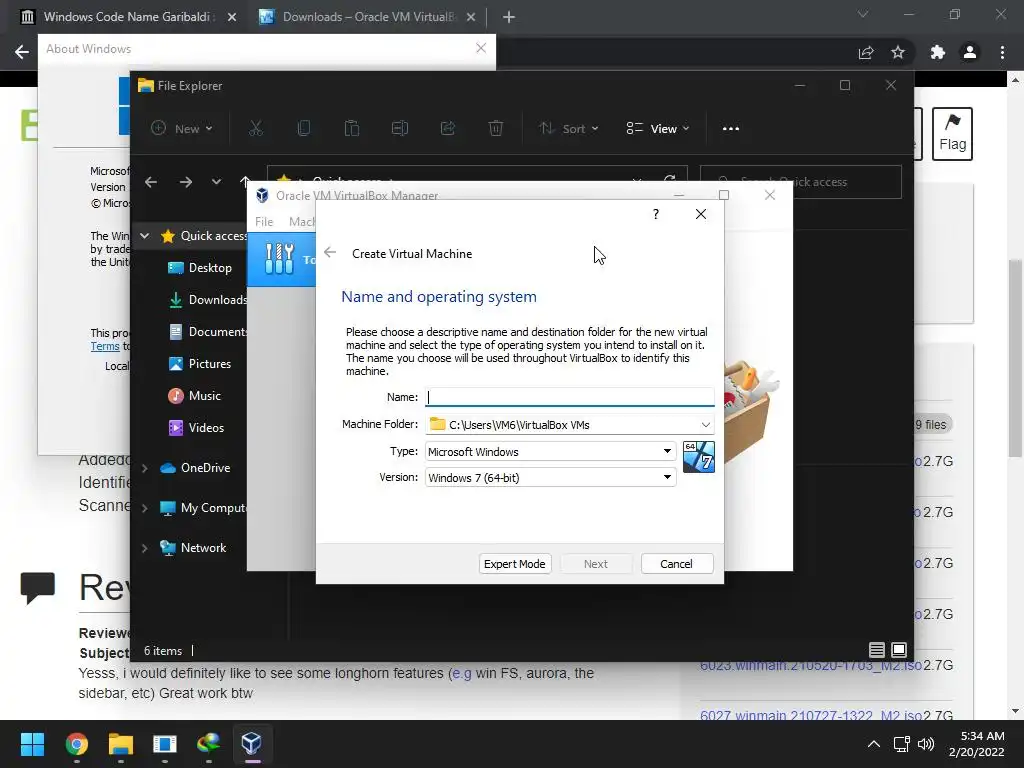Click the Windows 7 64-bit OS icon
1024x768 pixels.
(x=699, y=456)
